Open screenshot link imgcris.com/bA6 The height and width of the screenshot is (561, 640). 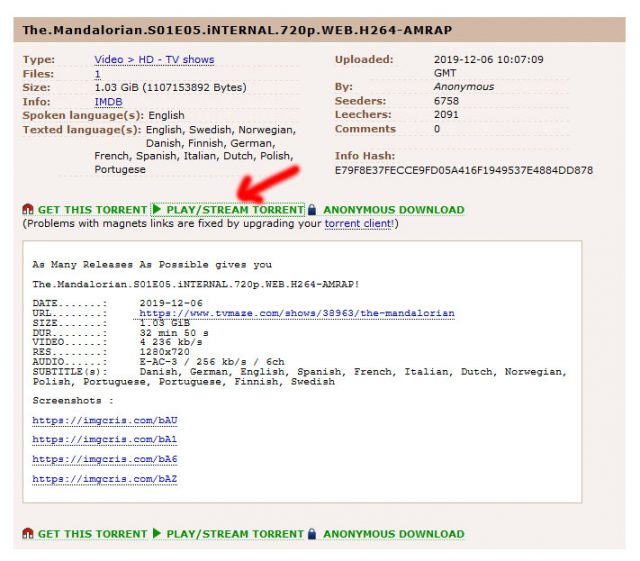pos(105,459)
